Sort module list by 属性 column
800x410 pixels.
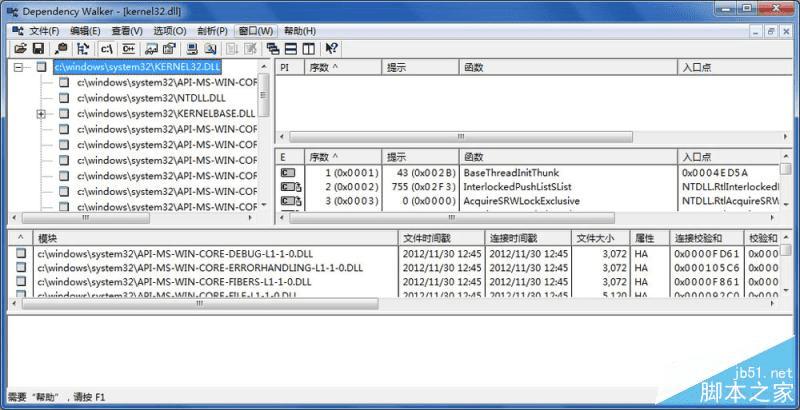[x=649, y=238]
